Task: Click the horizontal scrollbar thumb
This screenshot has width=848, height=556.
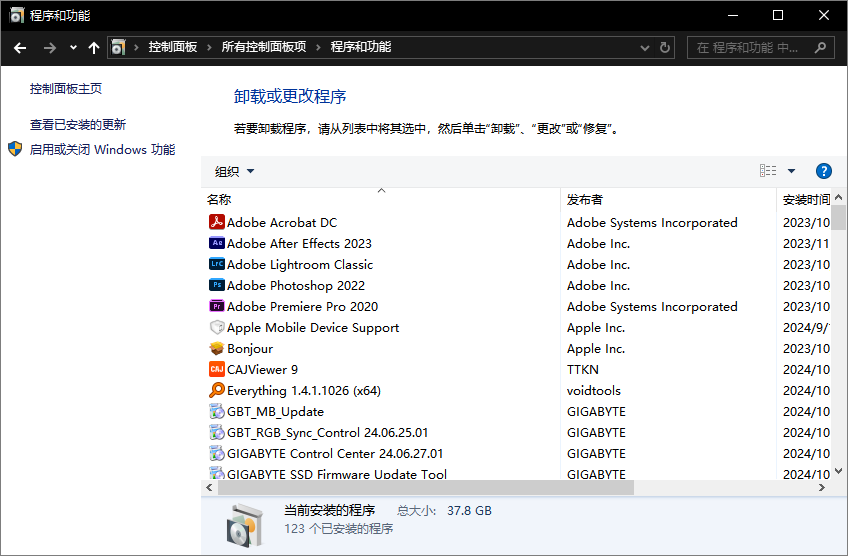Action: (x=426, y=487)
